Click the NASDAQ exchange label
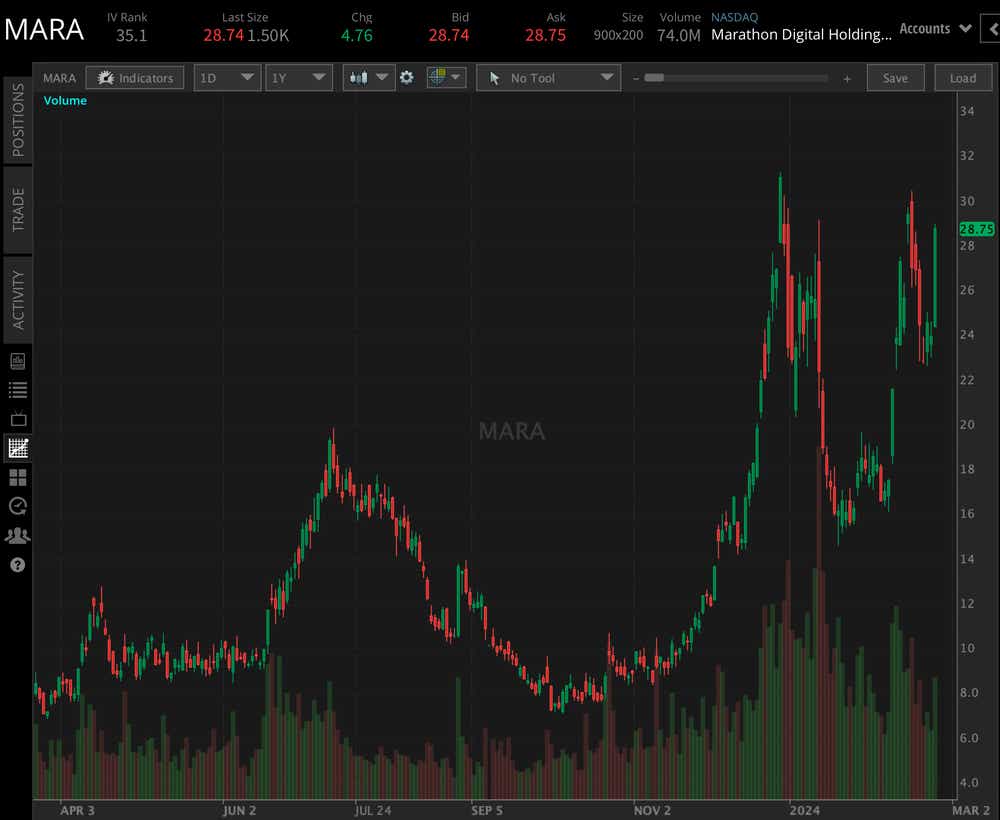Image resolution: width=1000 pixels, height=820 pixels. (x=734, y=17)
